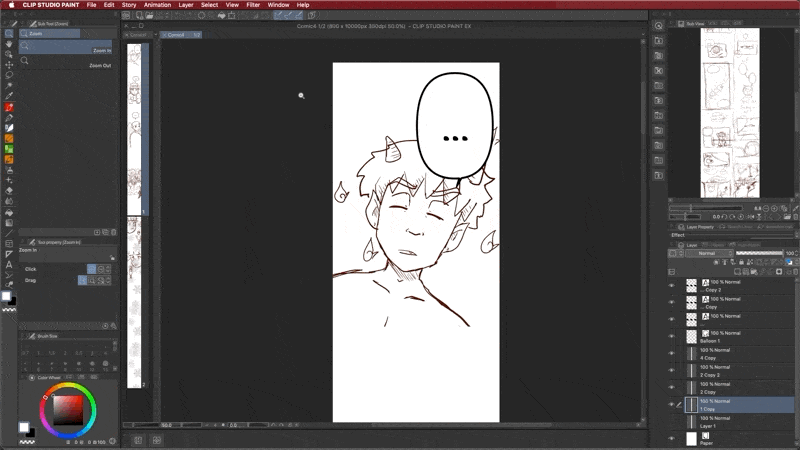
Task: Click the main color swatch in toolbar
Action: tap(6, 295)
